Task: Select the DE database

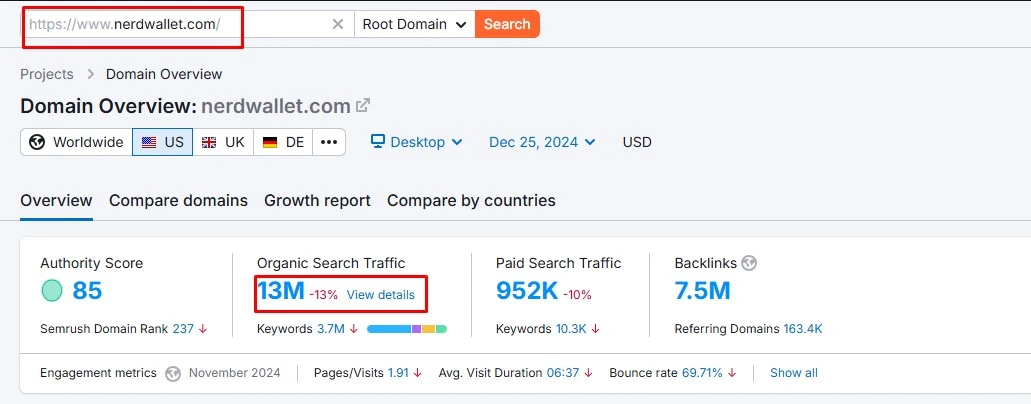Action: tap(283, 142)
